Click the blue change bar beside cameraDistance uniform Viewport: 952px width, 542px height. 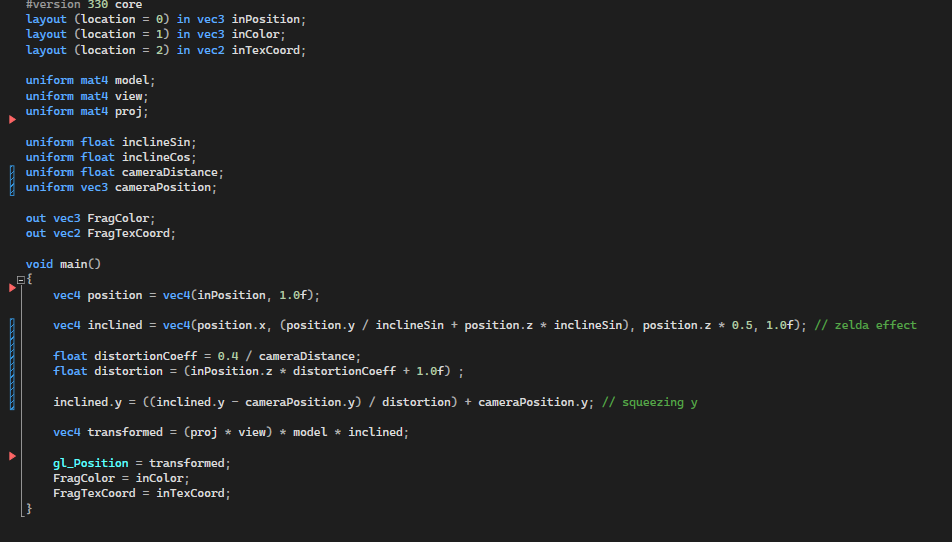click(x=12, y=180)
